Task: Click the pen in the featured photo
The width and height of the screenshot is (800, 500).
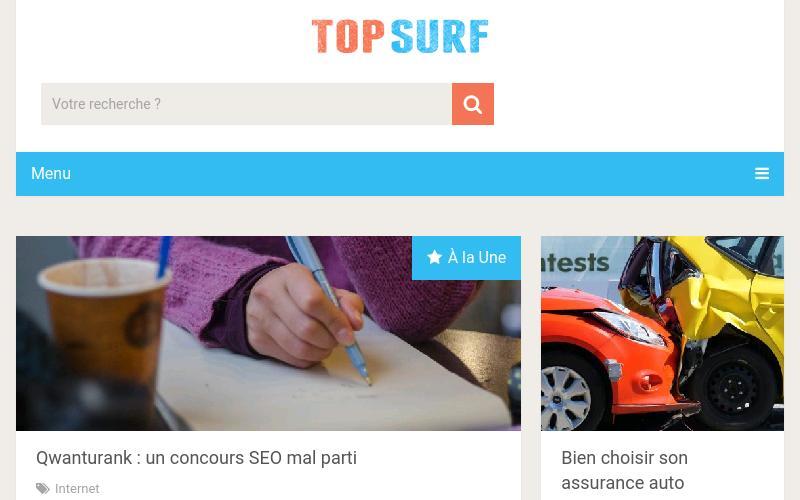Action: click(330, 306)
